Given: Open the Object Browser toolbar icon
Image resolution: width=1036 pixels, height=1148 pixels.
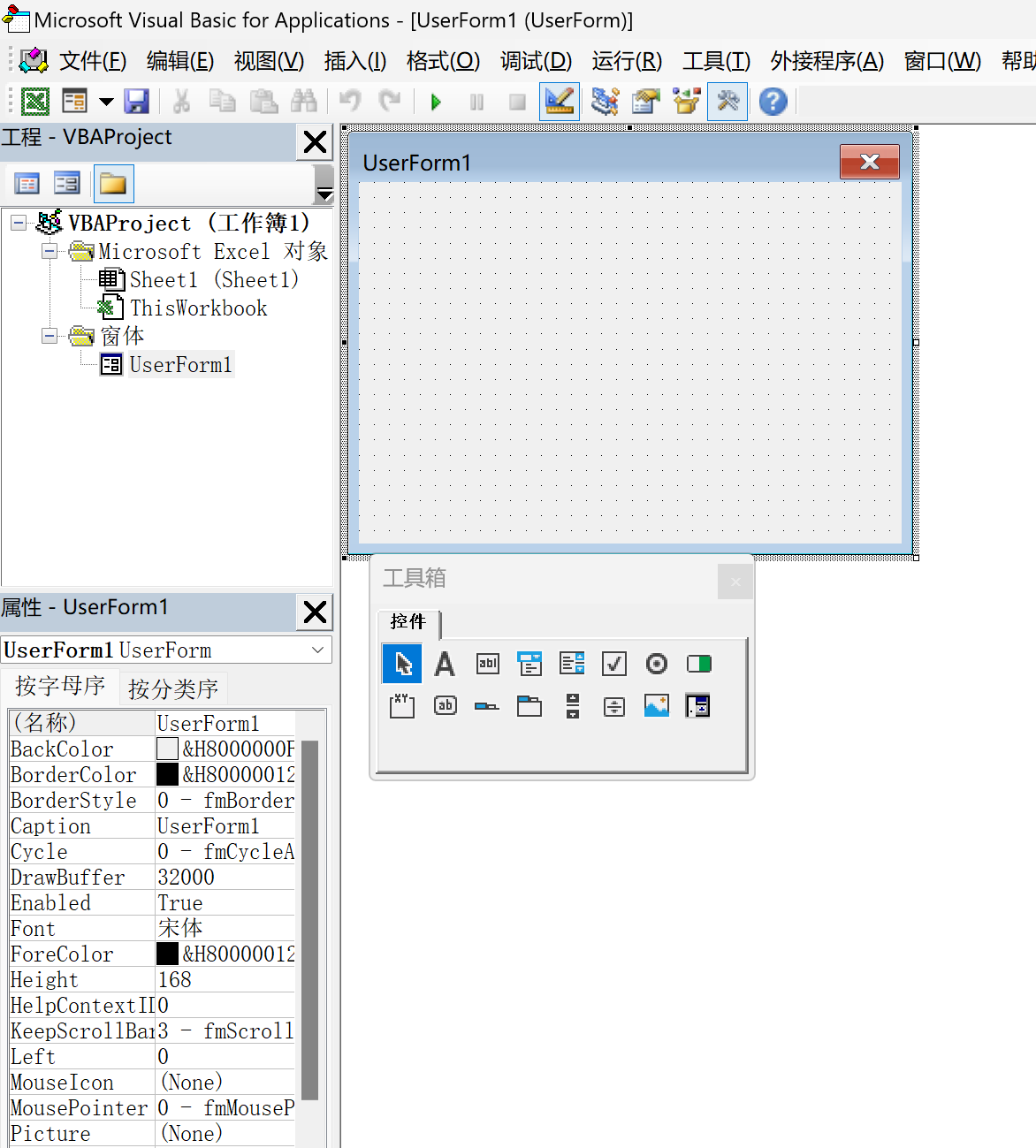Looking at the screenshot, I should pos(687,102).
